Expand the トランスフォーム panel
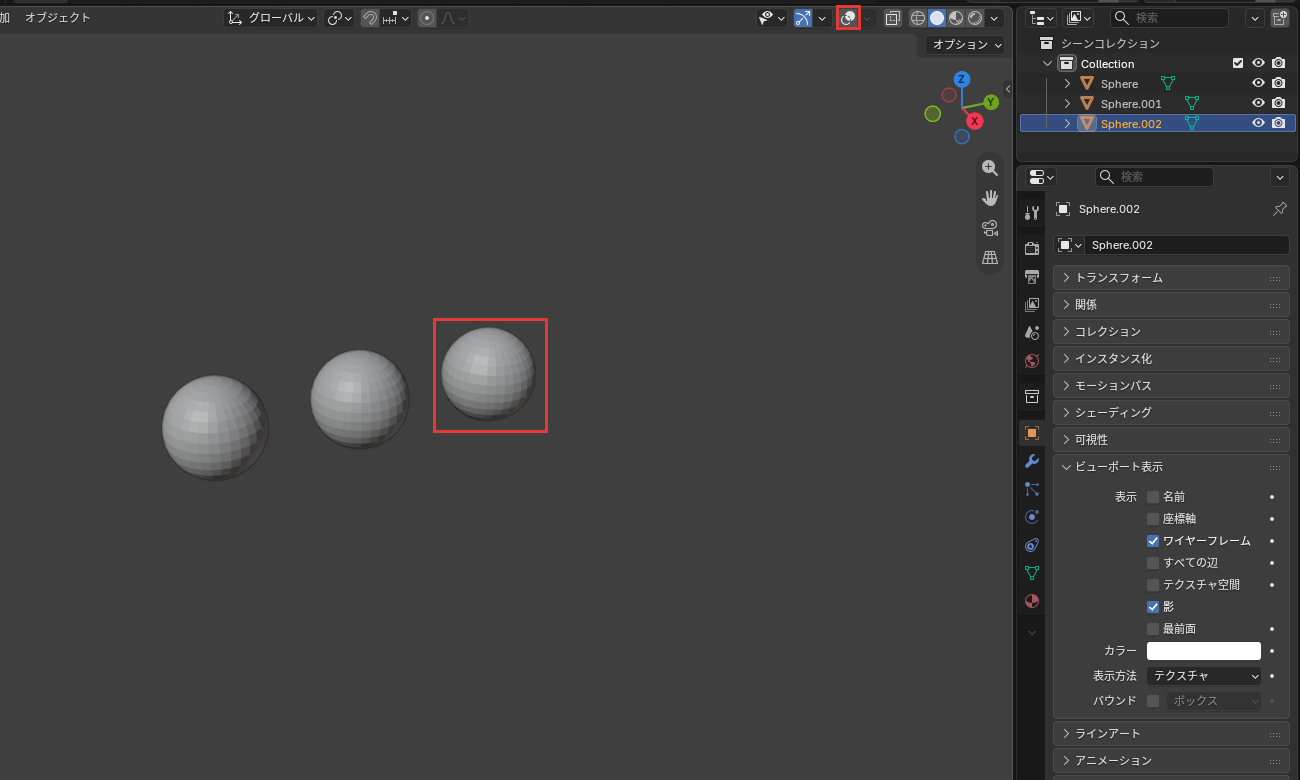 tap(1171, 277)
